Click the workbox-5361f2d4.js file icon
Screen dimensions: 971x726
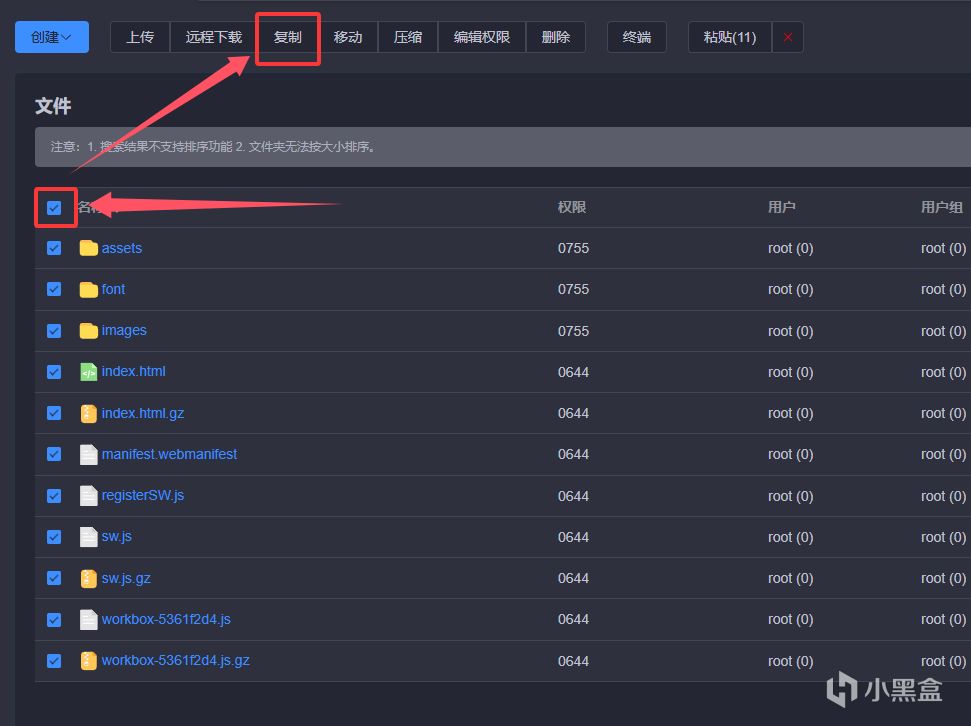pos(89,619)
